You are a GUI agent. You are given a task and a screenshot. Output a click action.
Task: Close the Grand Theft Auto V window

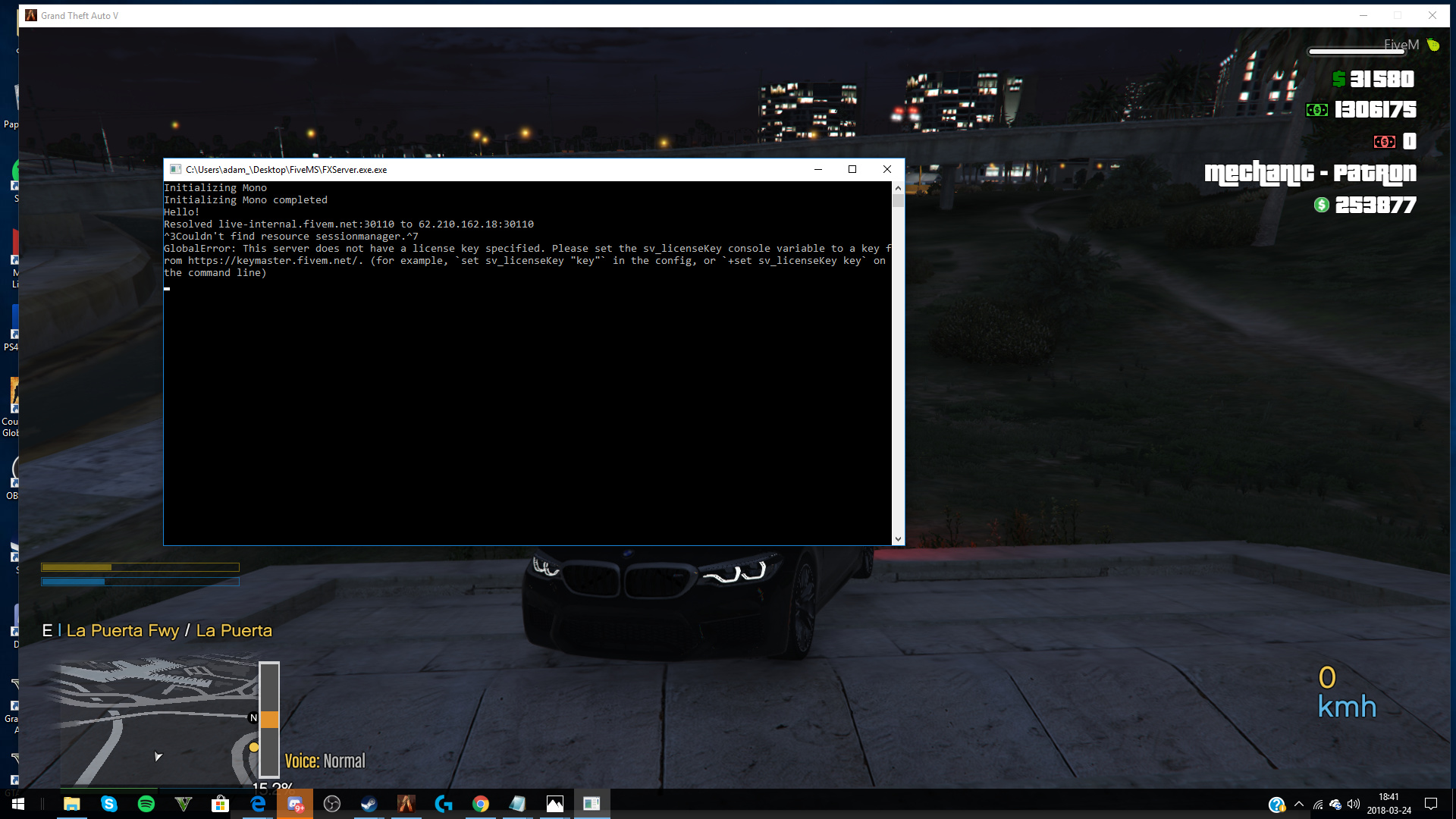[1432, 15]
